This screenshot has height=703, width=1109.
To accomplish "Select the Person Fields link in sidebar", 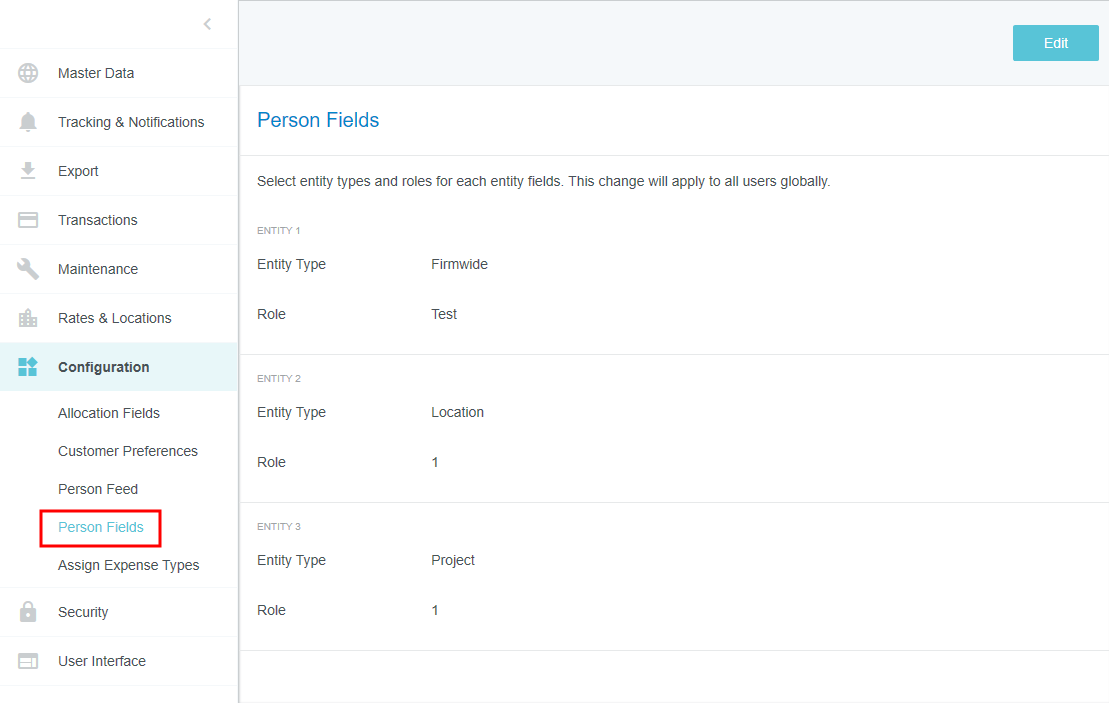I will [x=101, y=527].
